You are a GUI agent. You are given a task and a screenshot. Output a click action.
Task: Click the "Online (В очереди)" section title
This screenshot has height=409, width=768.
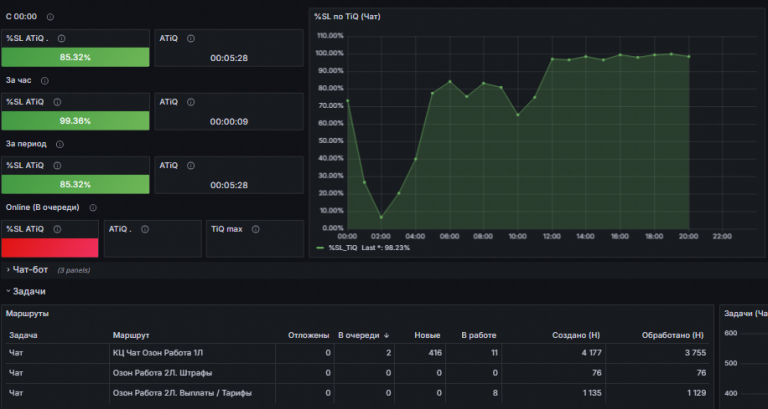point(43,207)
